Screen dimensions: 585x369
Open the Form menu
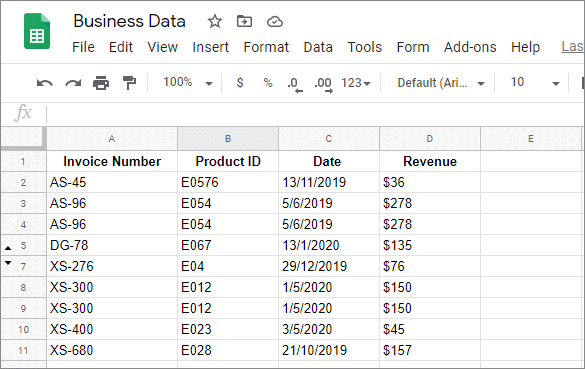[x=413, y=47]
